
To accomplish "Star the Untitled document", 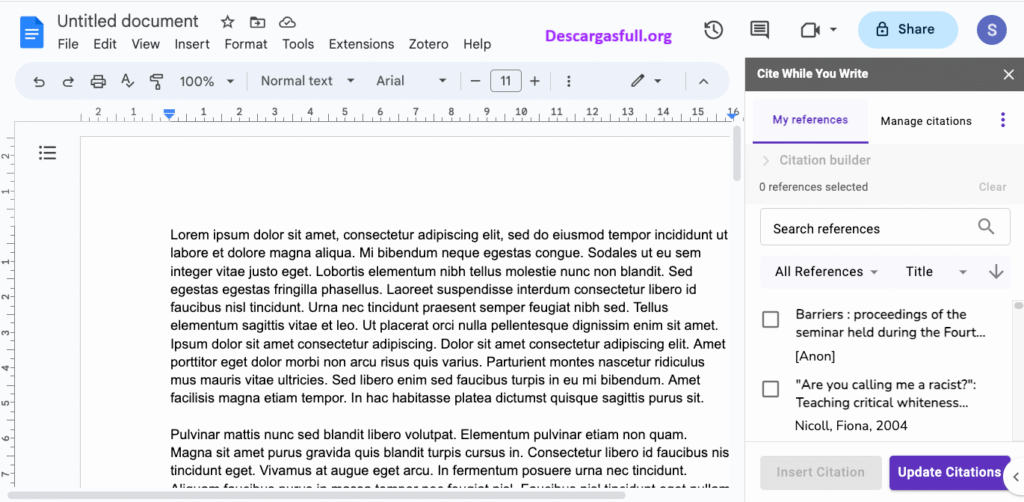I will click(x=227, y=22).
